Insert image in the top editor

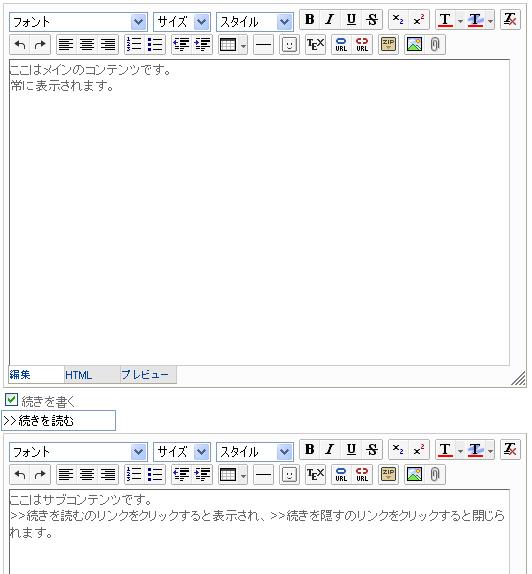(x=414, y=45)
